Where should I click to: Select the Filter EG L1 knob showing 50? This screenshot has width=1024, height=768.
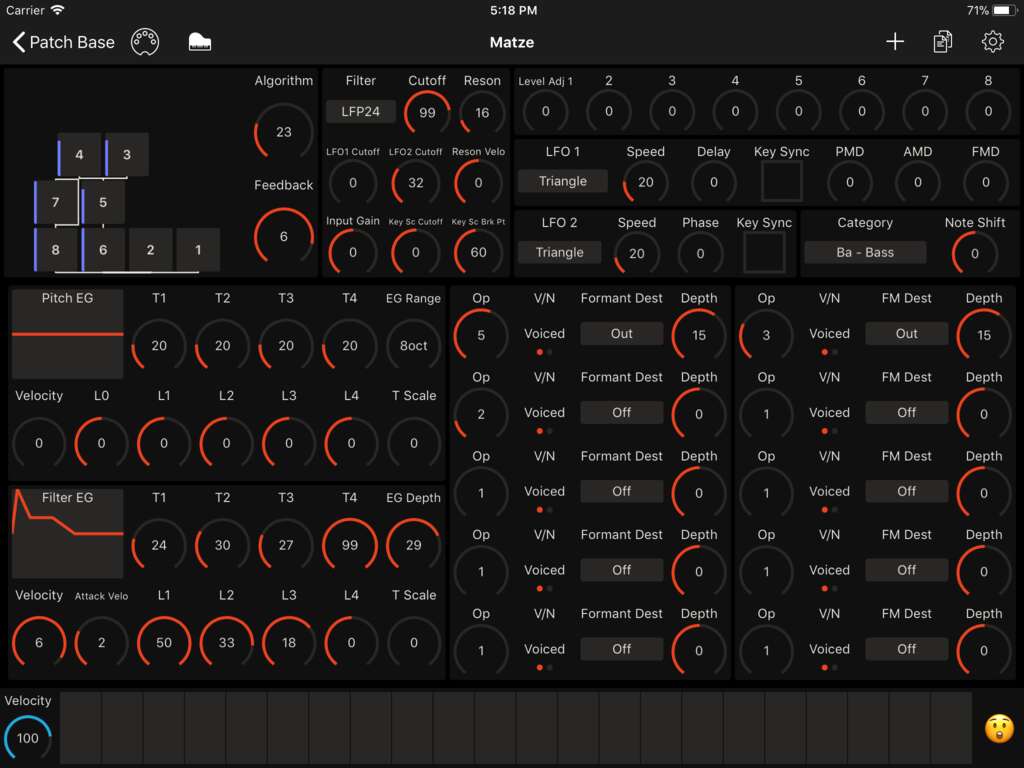click(164, 643)
